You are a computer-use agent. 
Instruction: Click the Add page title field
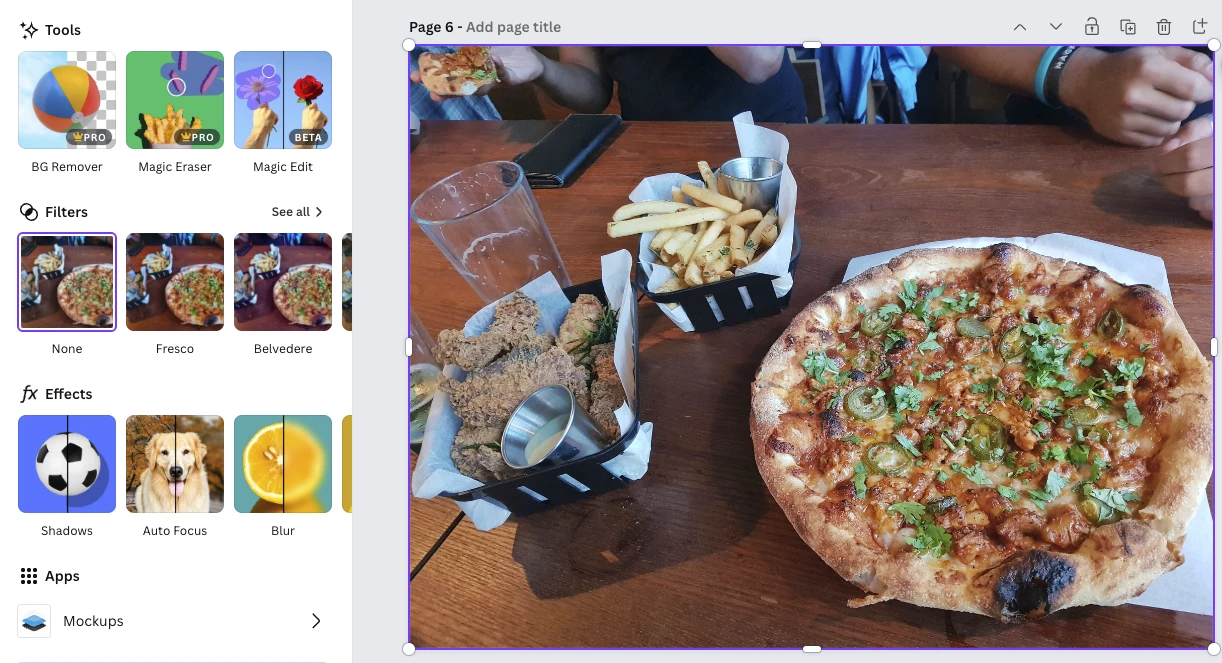[513, 27]
